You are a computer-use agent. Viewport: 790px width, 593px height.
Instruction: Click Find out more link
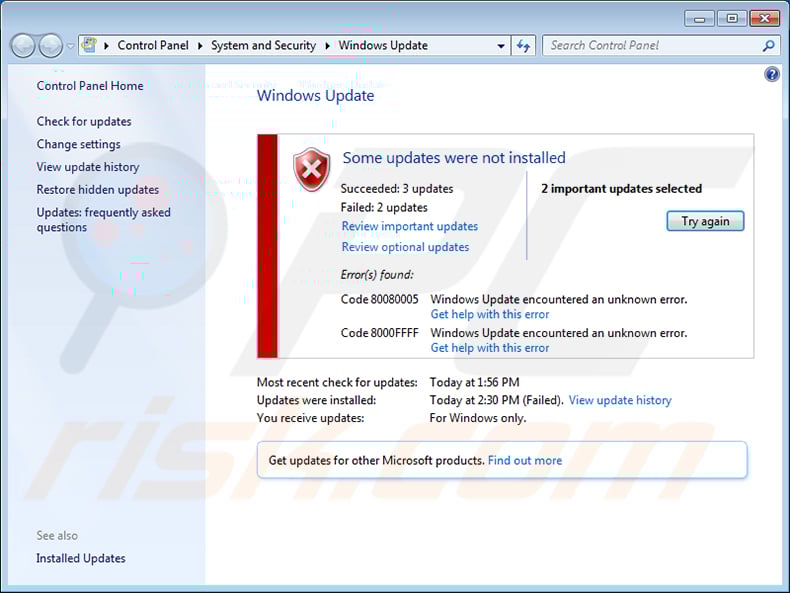click(525, 460)
